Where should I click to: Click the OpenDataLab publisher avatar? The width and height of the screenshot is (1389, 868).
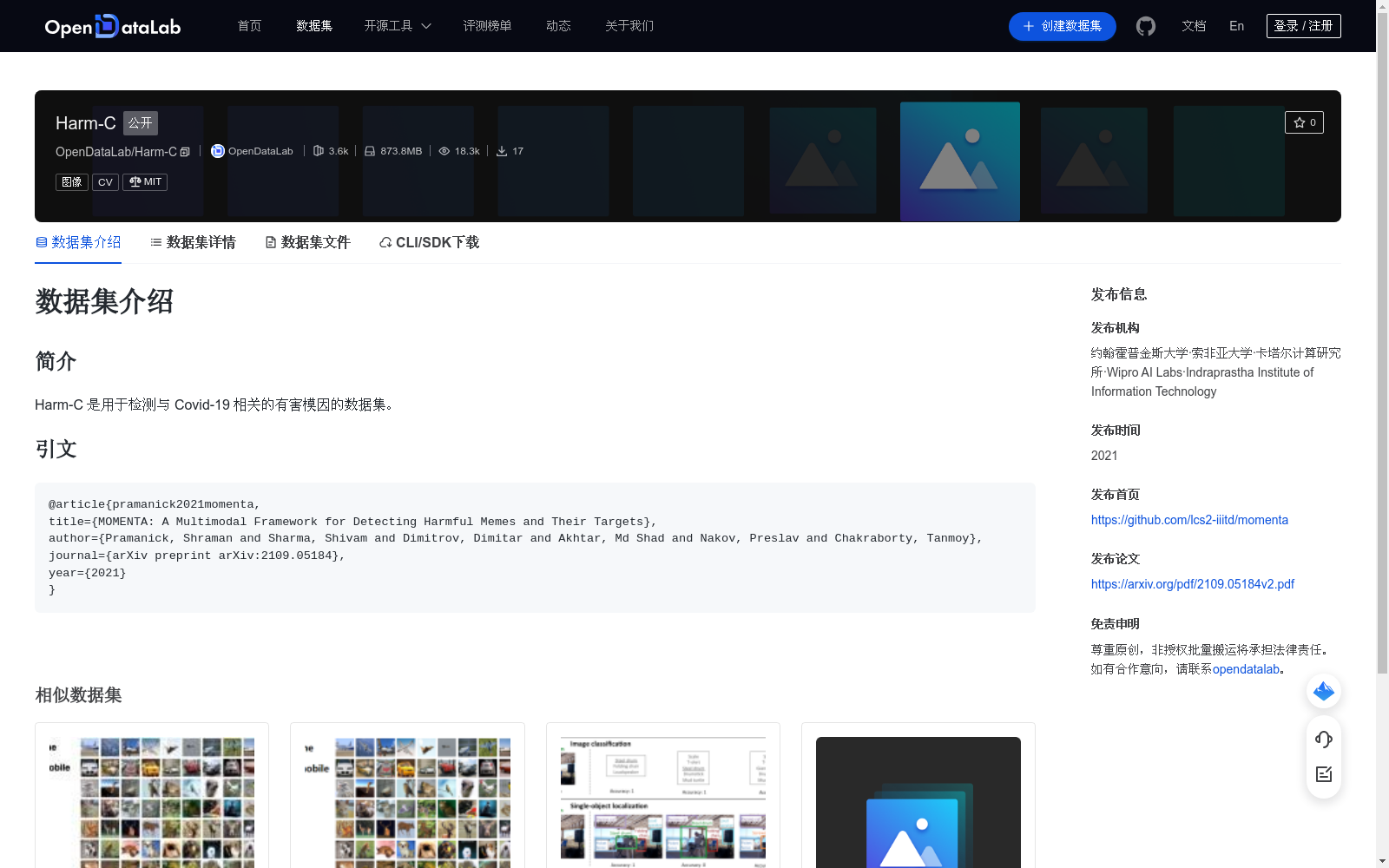[x=218, y=151]
